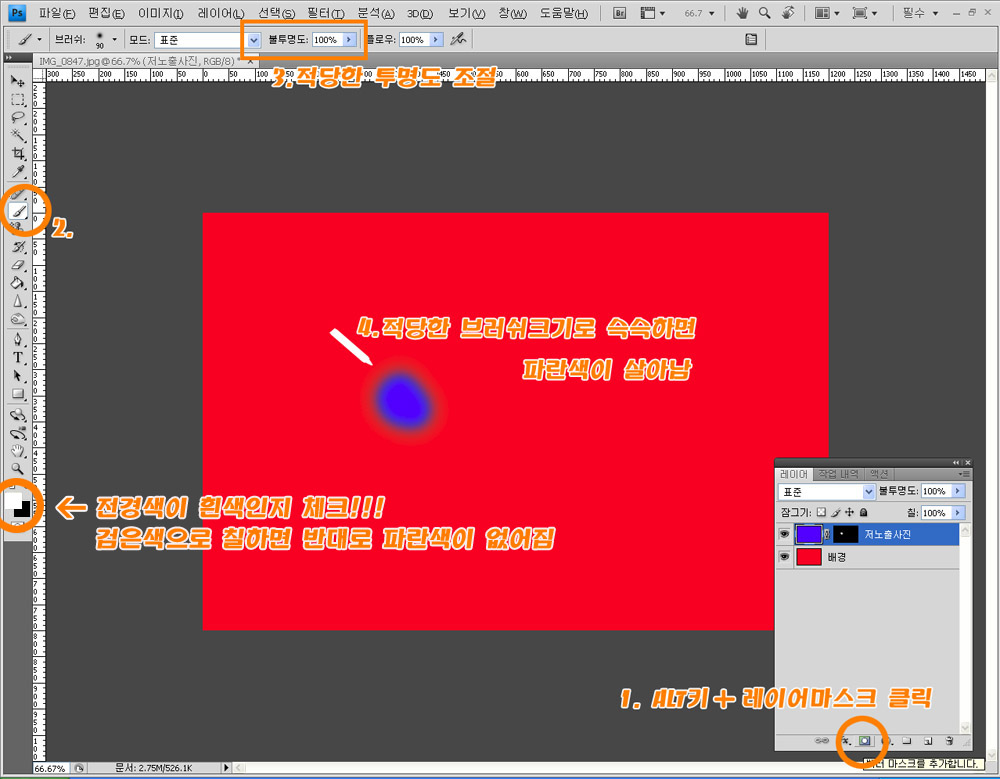The width and height of the screenshot is (1000, 779).
Task: Select the Blur tool
Action: [18, 300]
